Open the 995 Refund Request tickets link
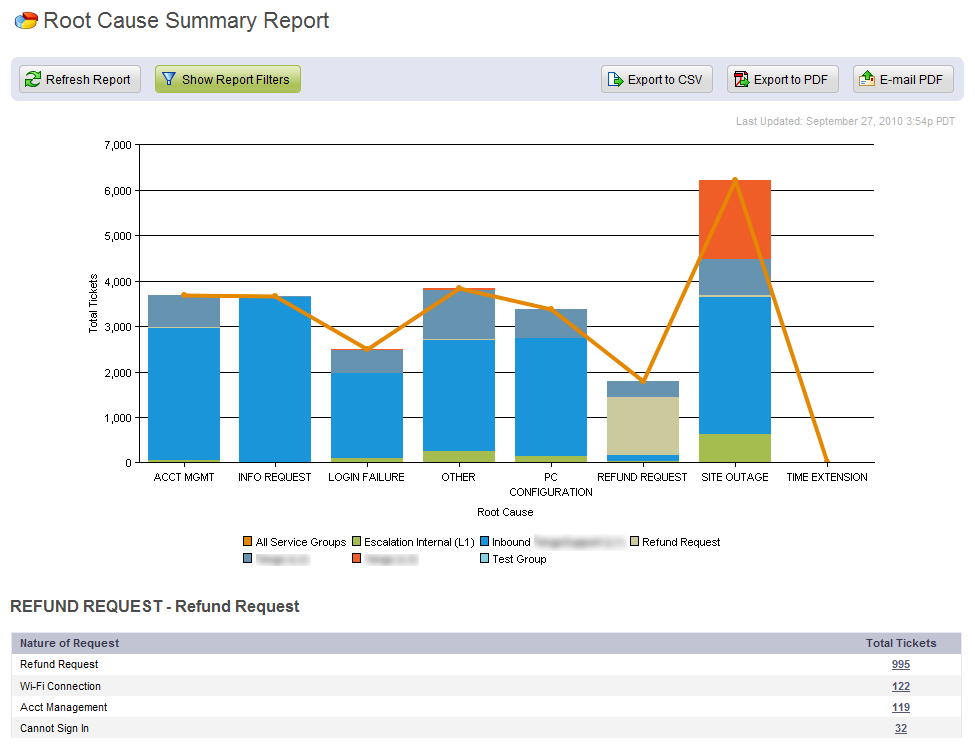 pos(900,664)
